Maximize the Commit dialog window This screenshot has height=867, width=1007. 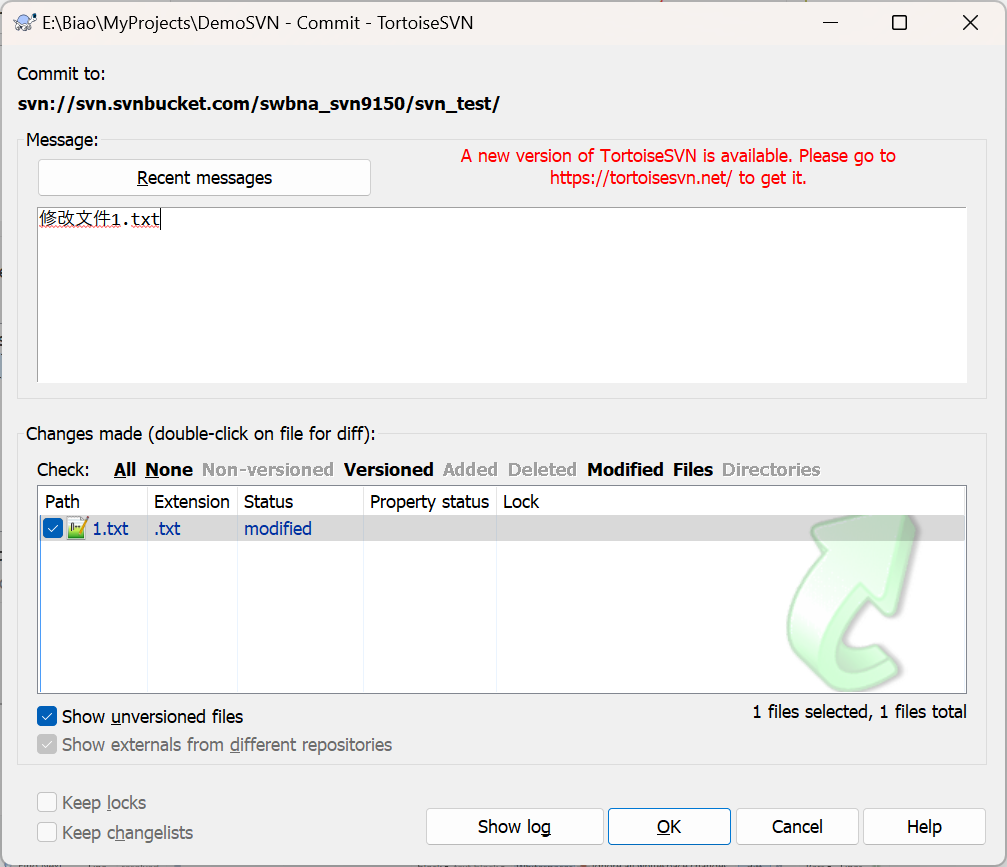pos(899,22)
